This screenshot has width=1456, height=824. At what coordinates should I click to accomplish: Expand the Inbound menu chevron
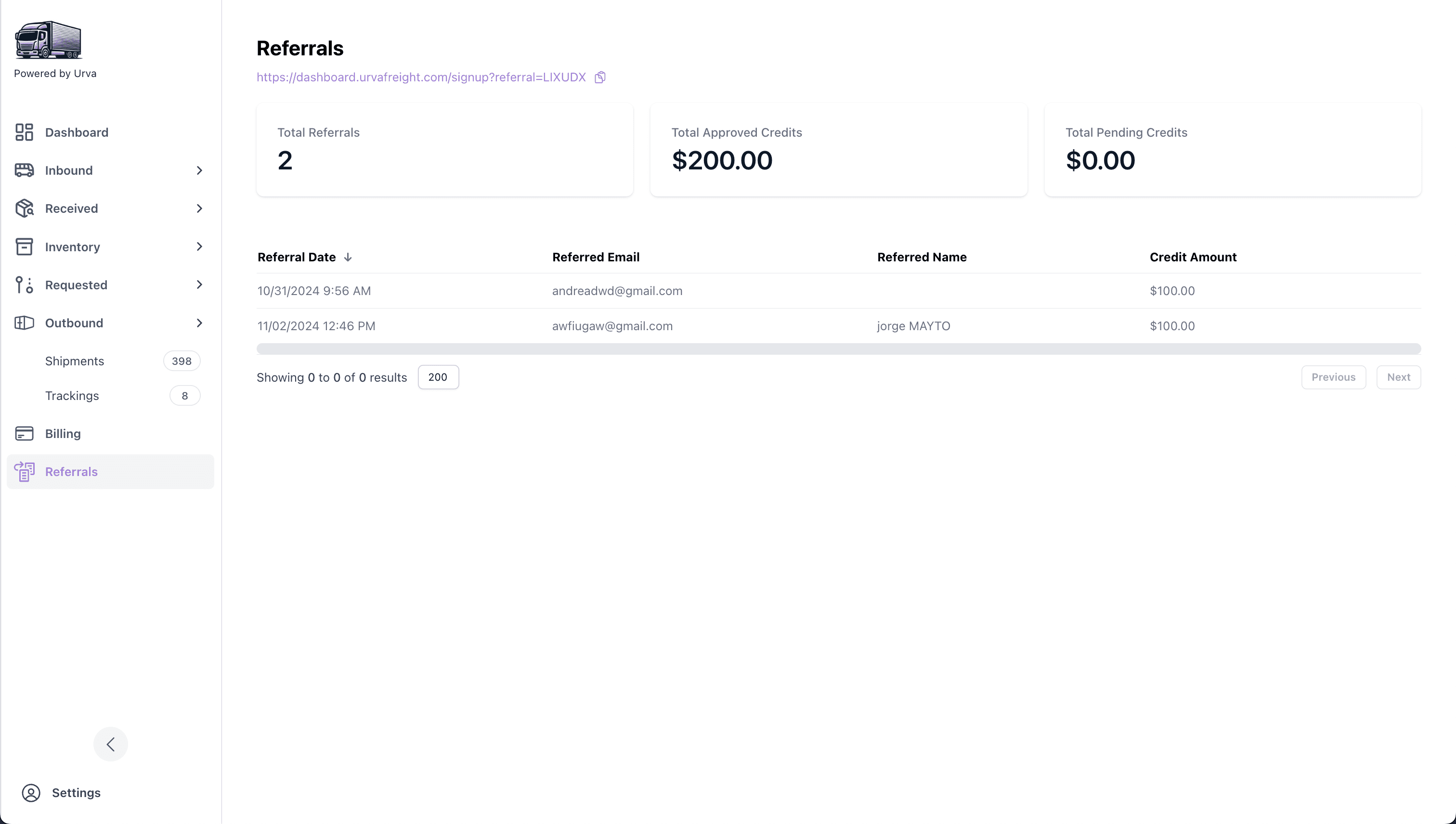pos(199,170)
